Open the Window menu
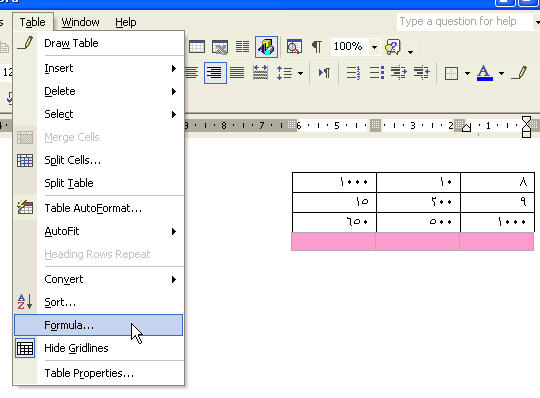The height and width of the screenshot is (398, 540). coord(80,22)
